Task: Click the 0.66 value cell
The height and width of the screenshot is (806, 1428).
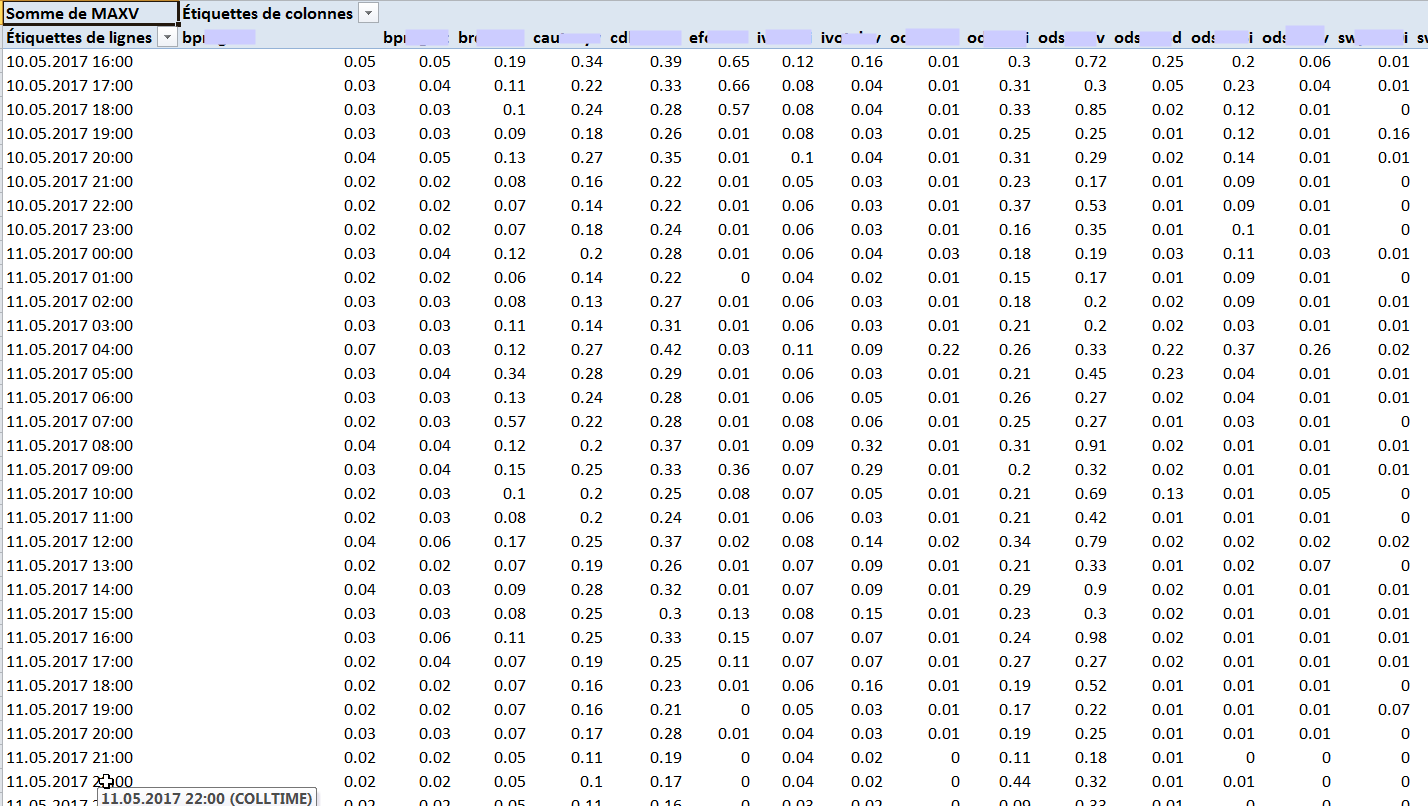Action: 733,86
